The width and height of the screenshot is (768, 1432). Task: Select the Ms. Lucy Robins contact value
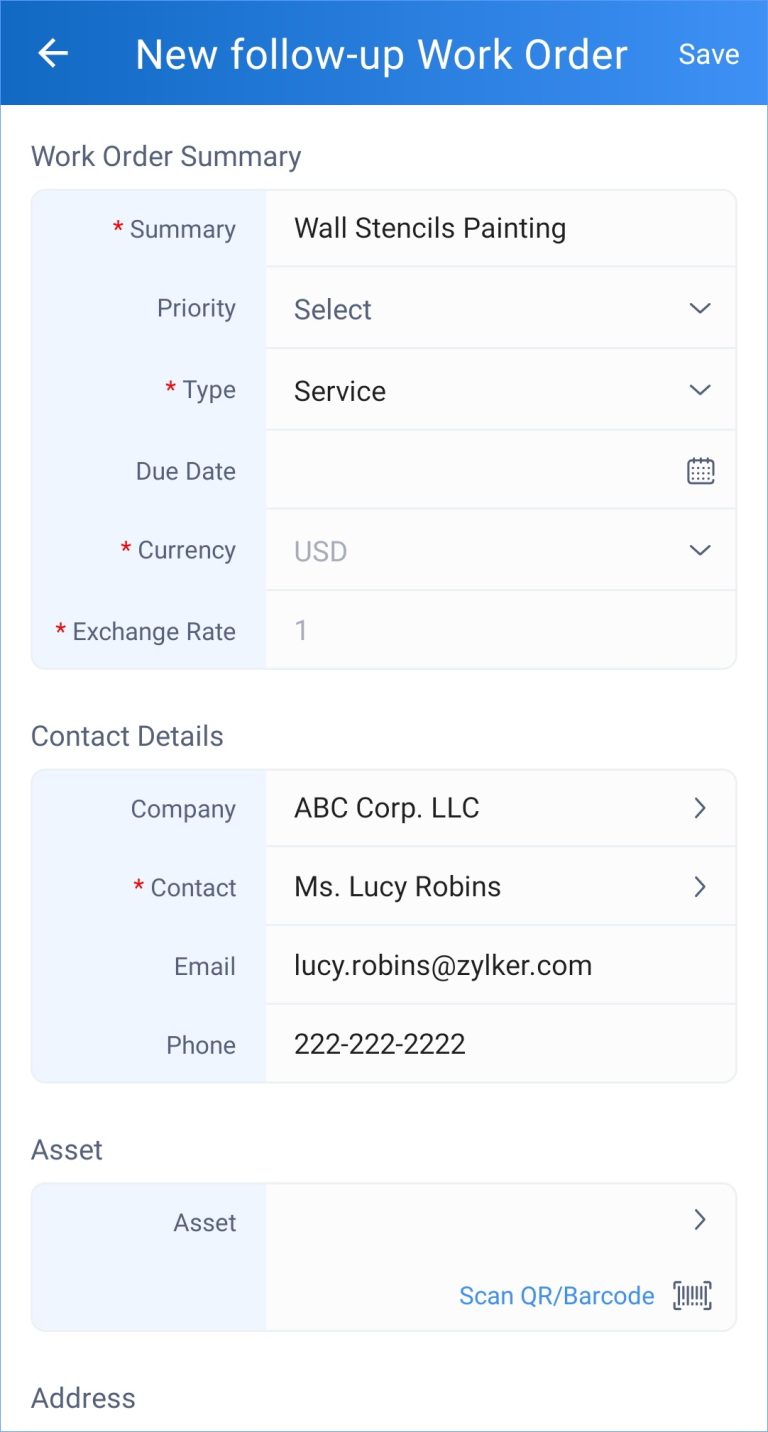[397, 887]
